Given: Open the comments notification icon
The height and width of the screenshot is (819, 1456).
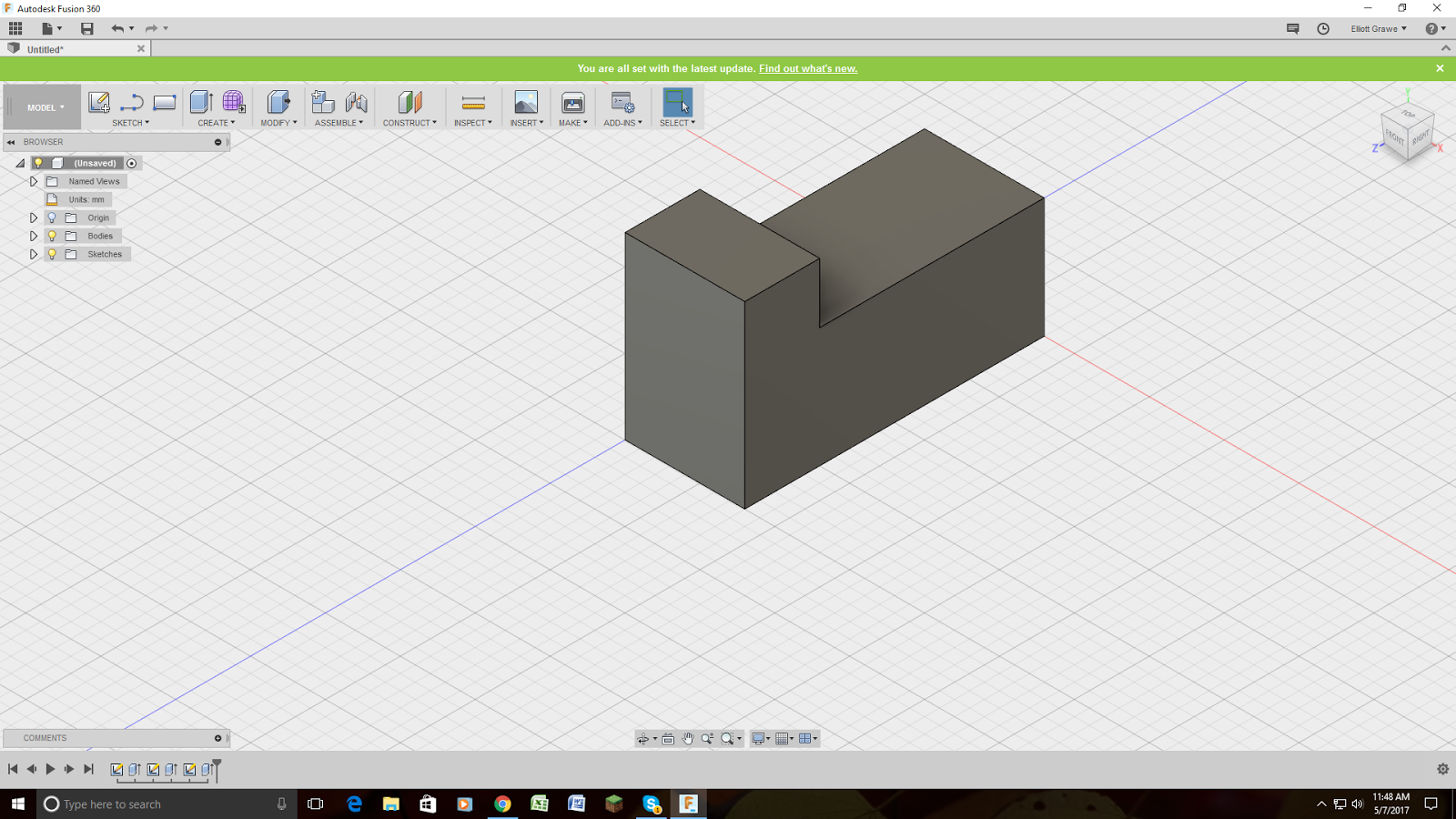Looking at the screenshot, I should (x=1292, y=28).
